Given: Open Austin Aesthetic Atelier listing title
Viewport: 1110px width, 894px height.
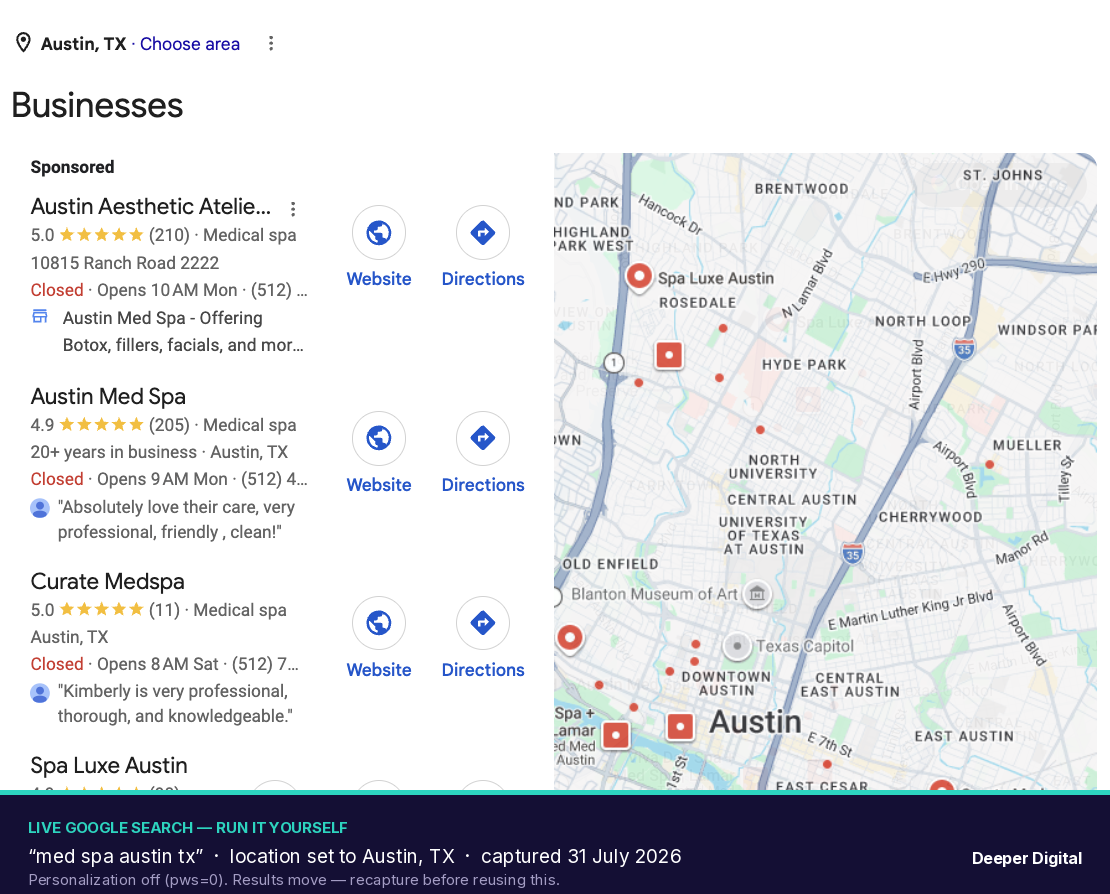Looking at the screenshot, I should [151, 206].
